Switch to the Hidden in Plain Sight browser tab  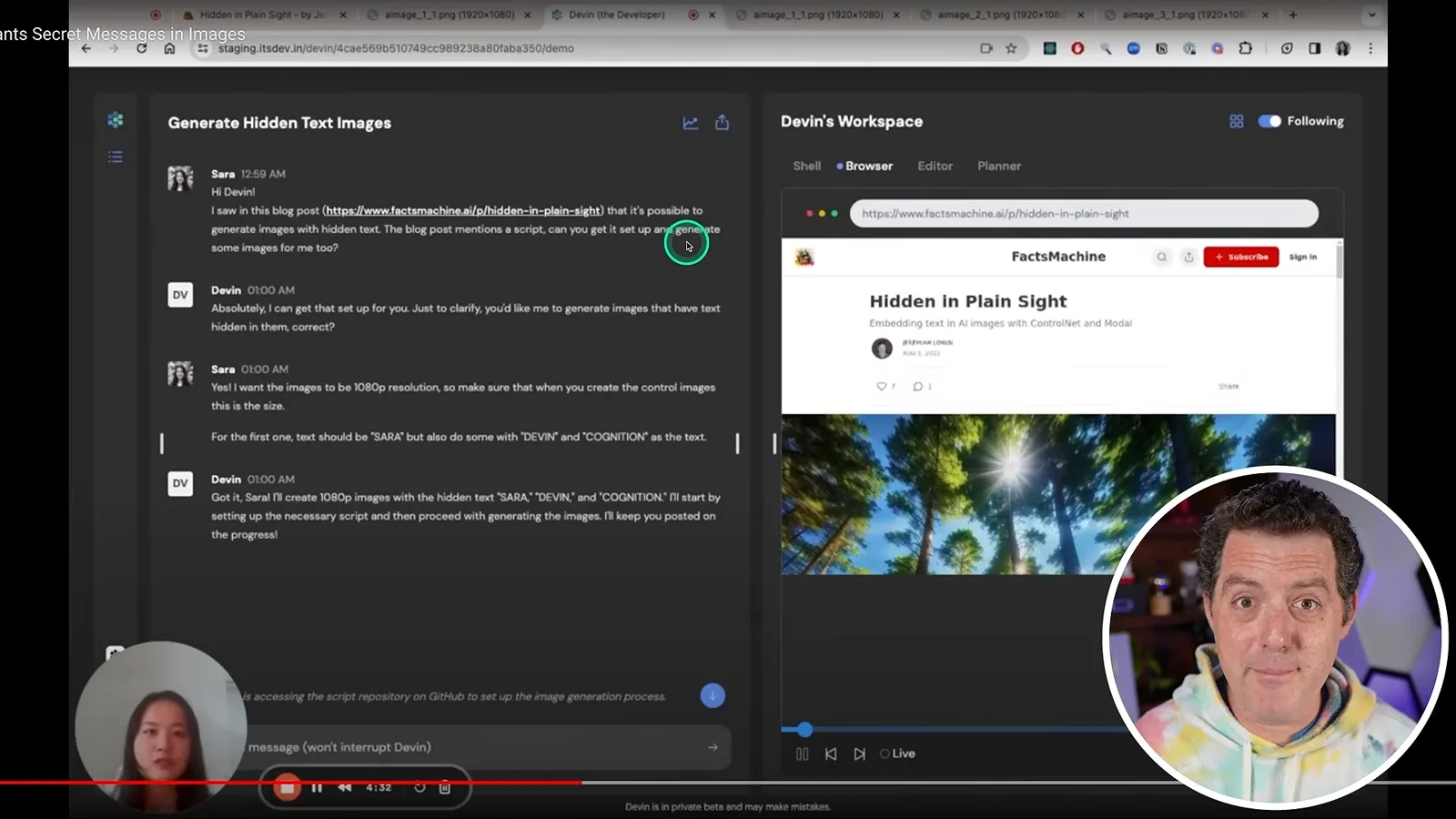(x=264, y=15)
